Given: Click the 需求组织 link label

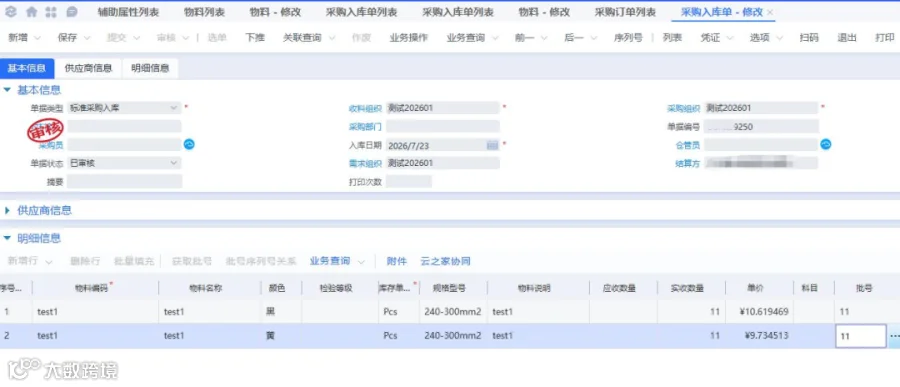Looking at the screenshot, I should [x=365, y=164].
